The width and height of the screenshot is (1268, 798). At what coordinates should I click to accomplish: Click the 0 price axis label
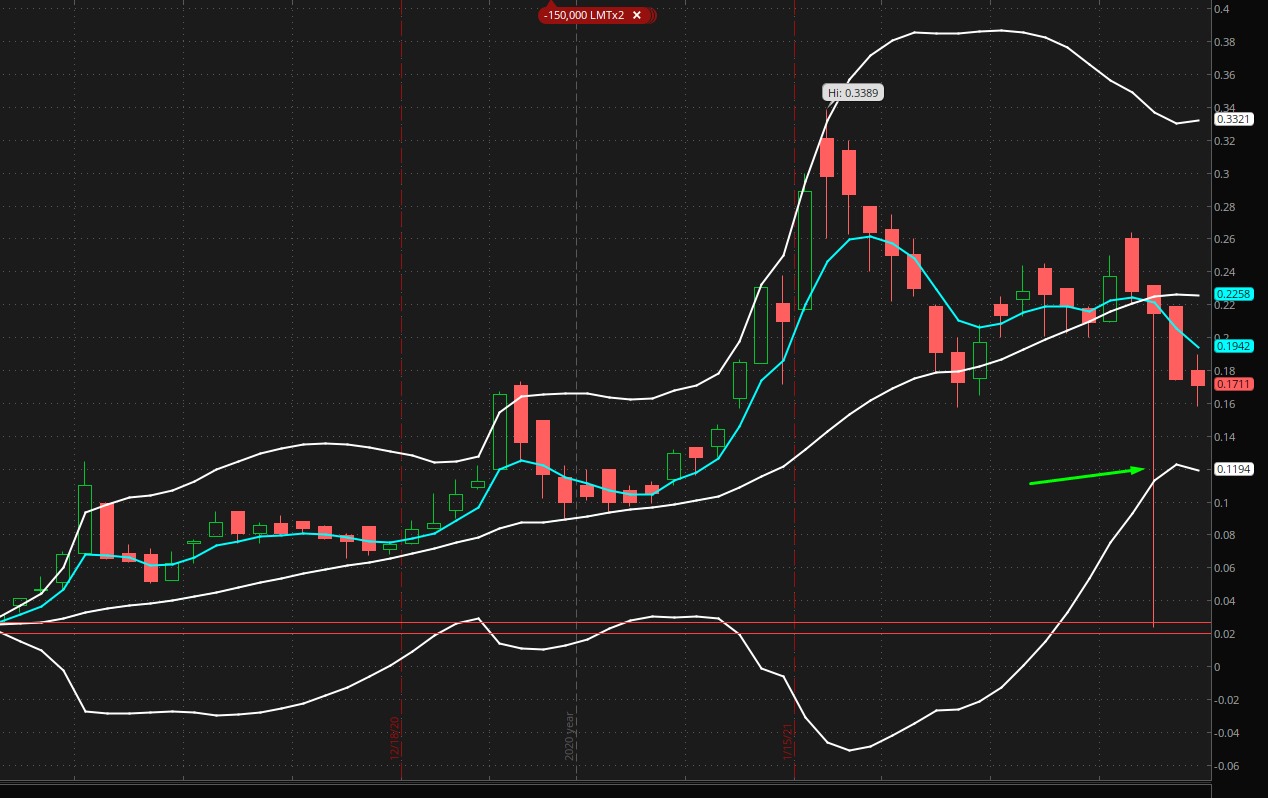click(1218, 667)
